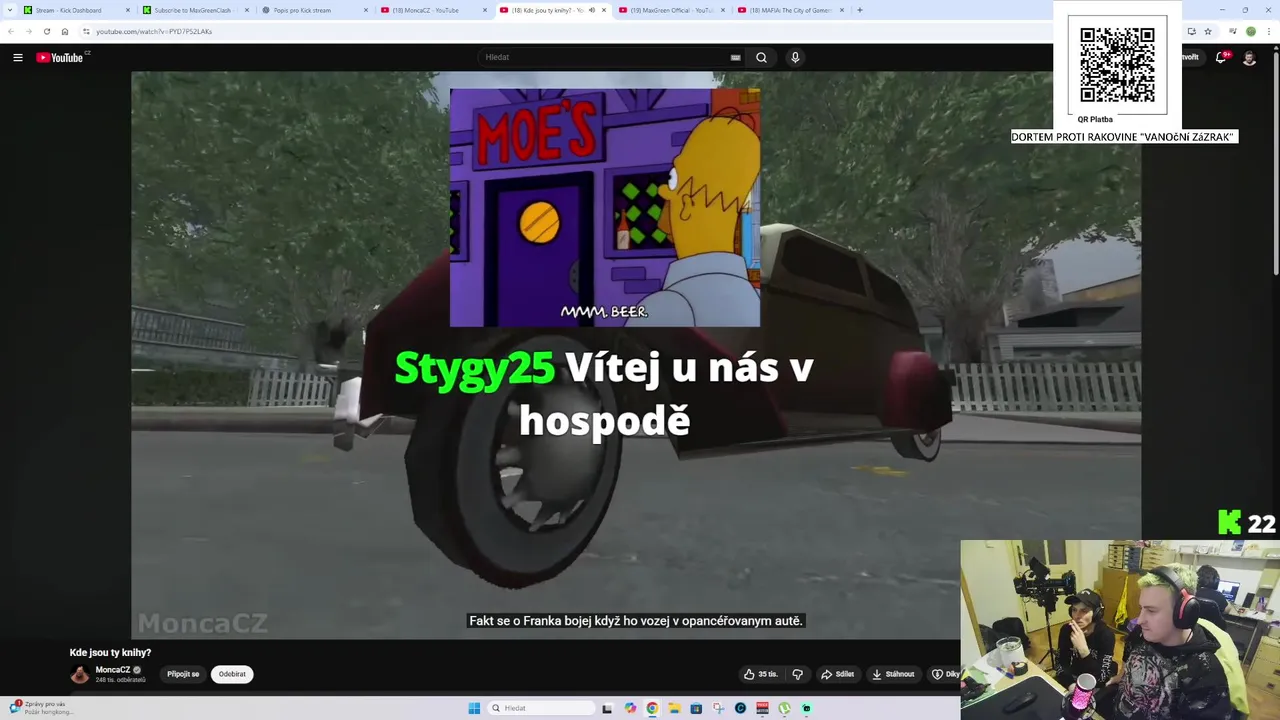Open YouTube notifications bell
The image size is (1280, 720).
tap(1220, 58)
